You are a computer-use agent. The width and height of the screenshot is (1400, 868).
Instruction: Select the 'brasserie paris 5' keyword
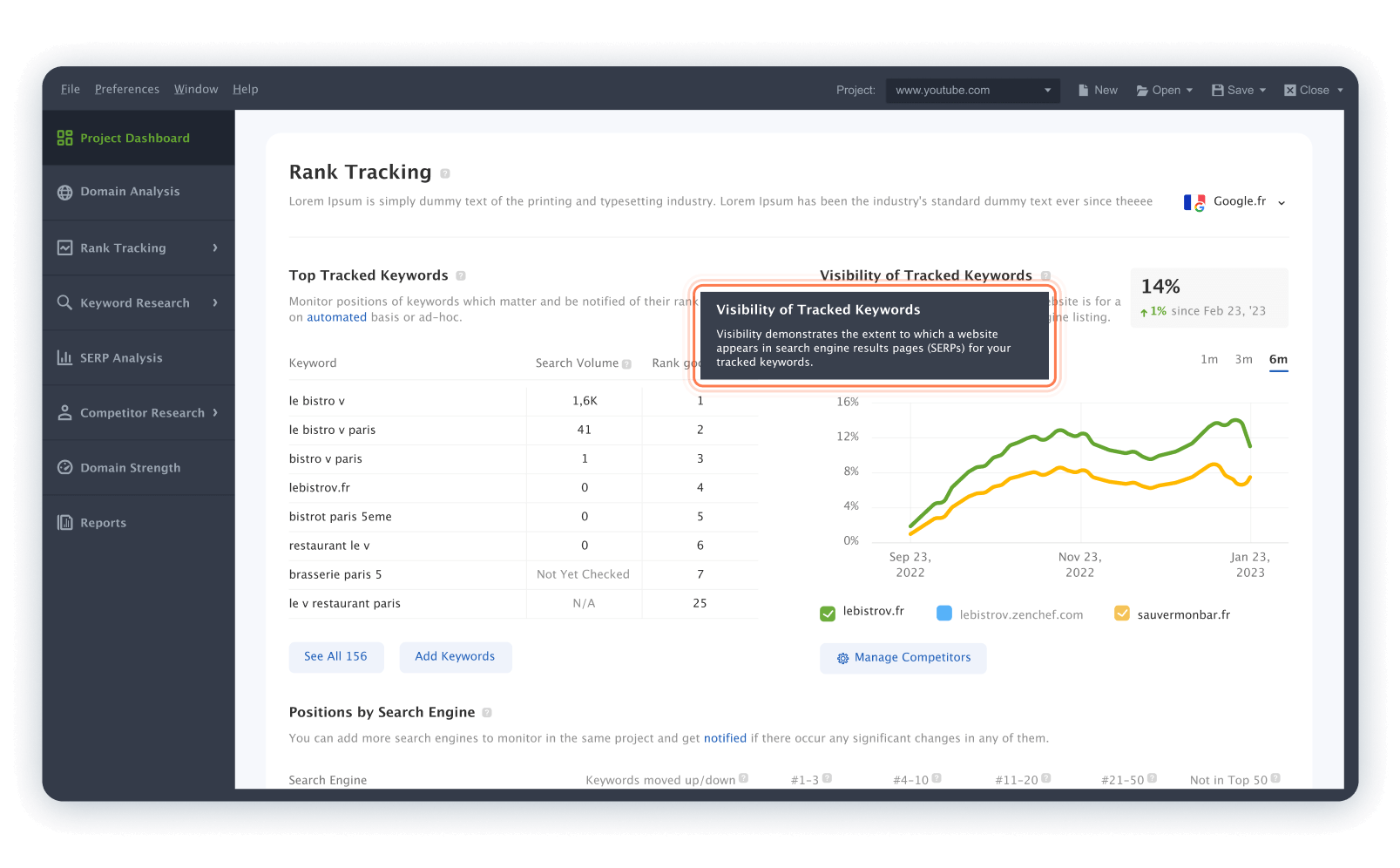click(335, 574)
